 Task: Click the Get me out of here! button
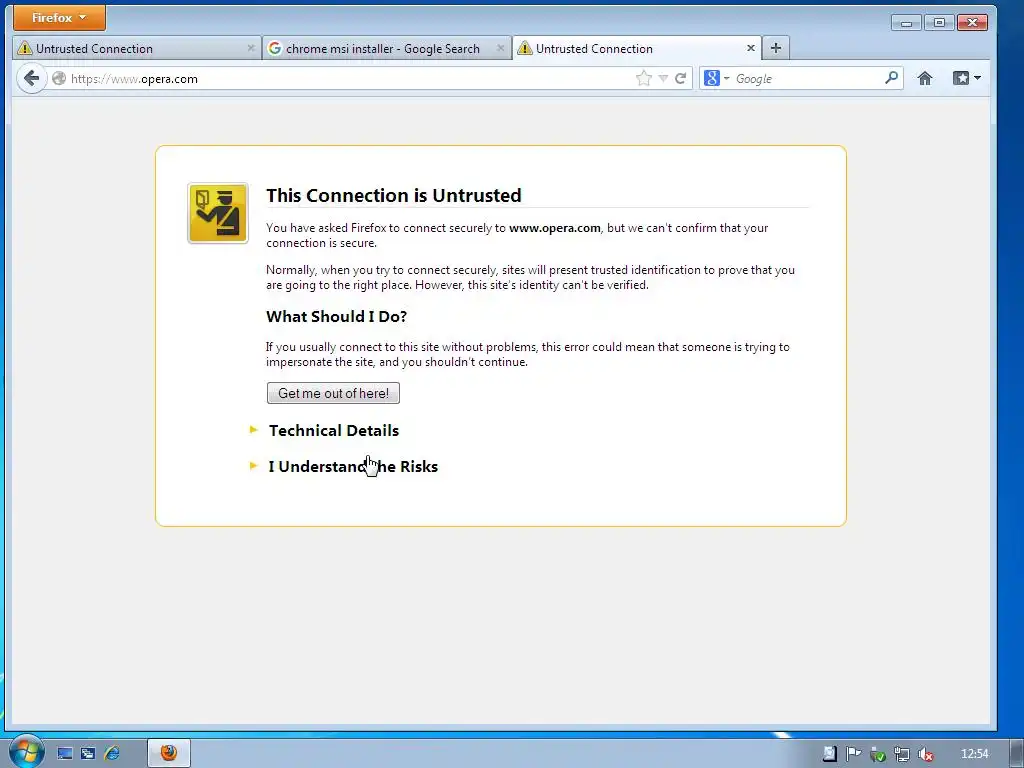click(x=333, y=393)
